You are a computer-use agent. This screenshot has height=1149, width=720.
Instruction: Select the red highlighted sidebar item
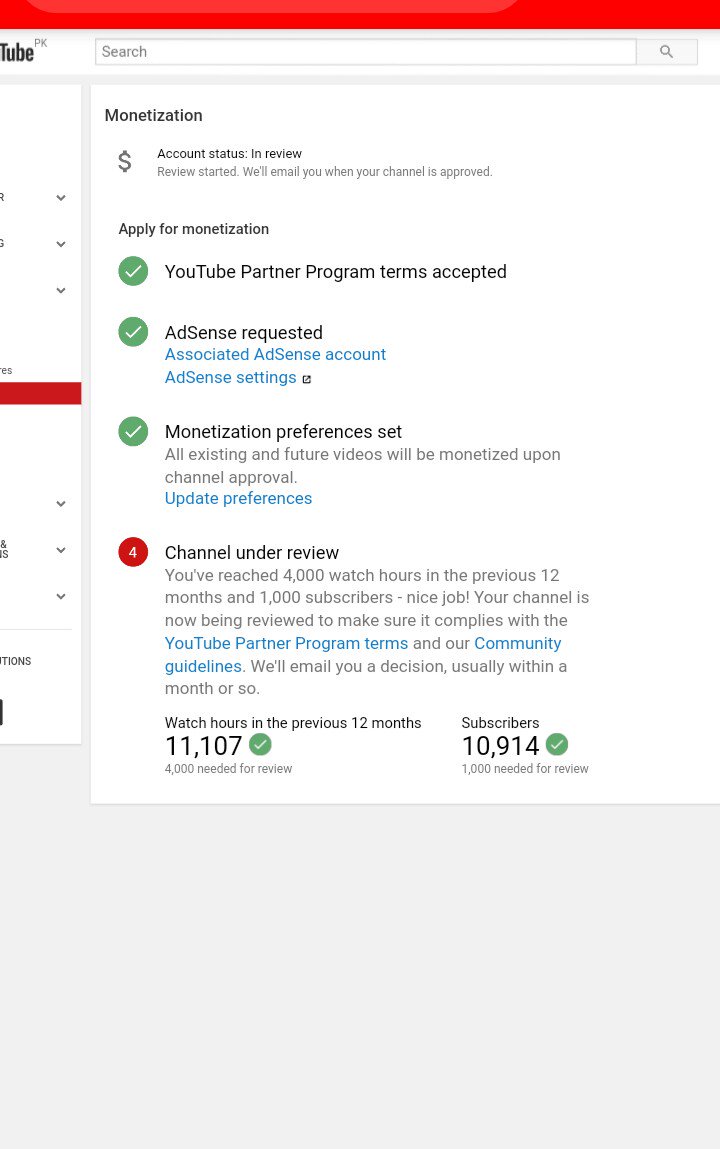pyautogui.click(x=40, y=394)
